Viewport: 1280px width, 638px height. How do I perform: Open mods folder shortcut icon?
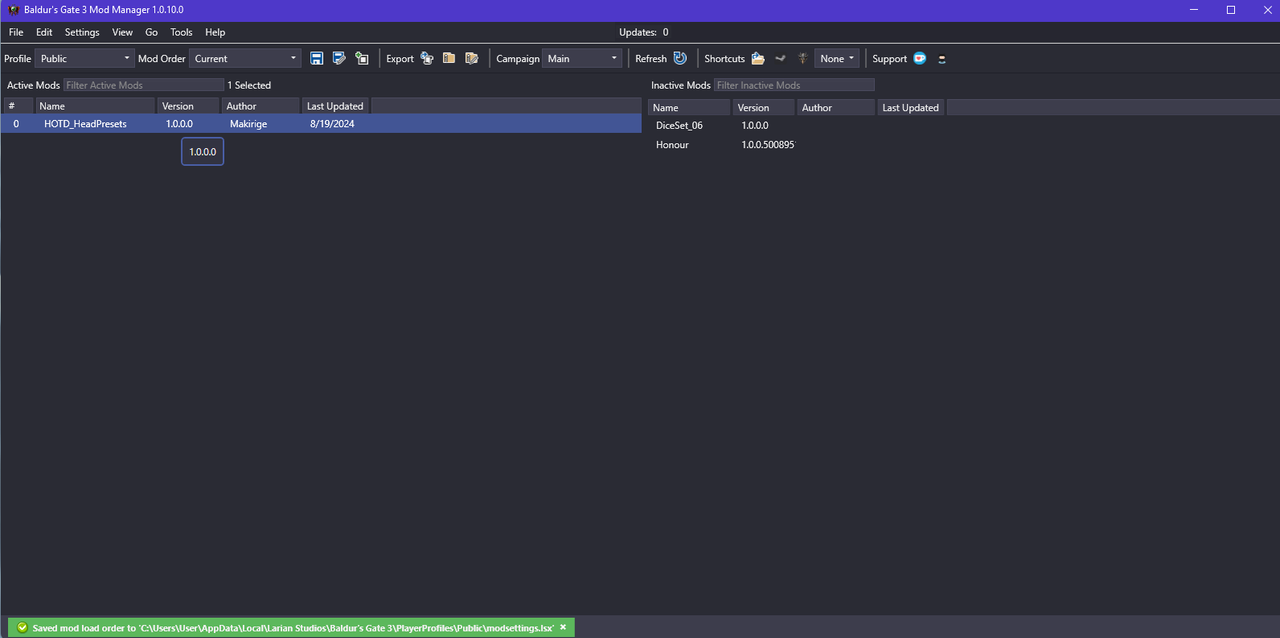click(758, 58)
